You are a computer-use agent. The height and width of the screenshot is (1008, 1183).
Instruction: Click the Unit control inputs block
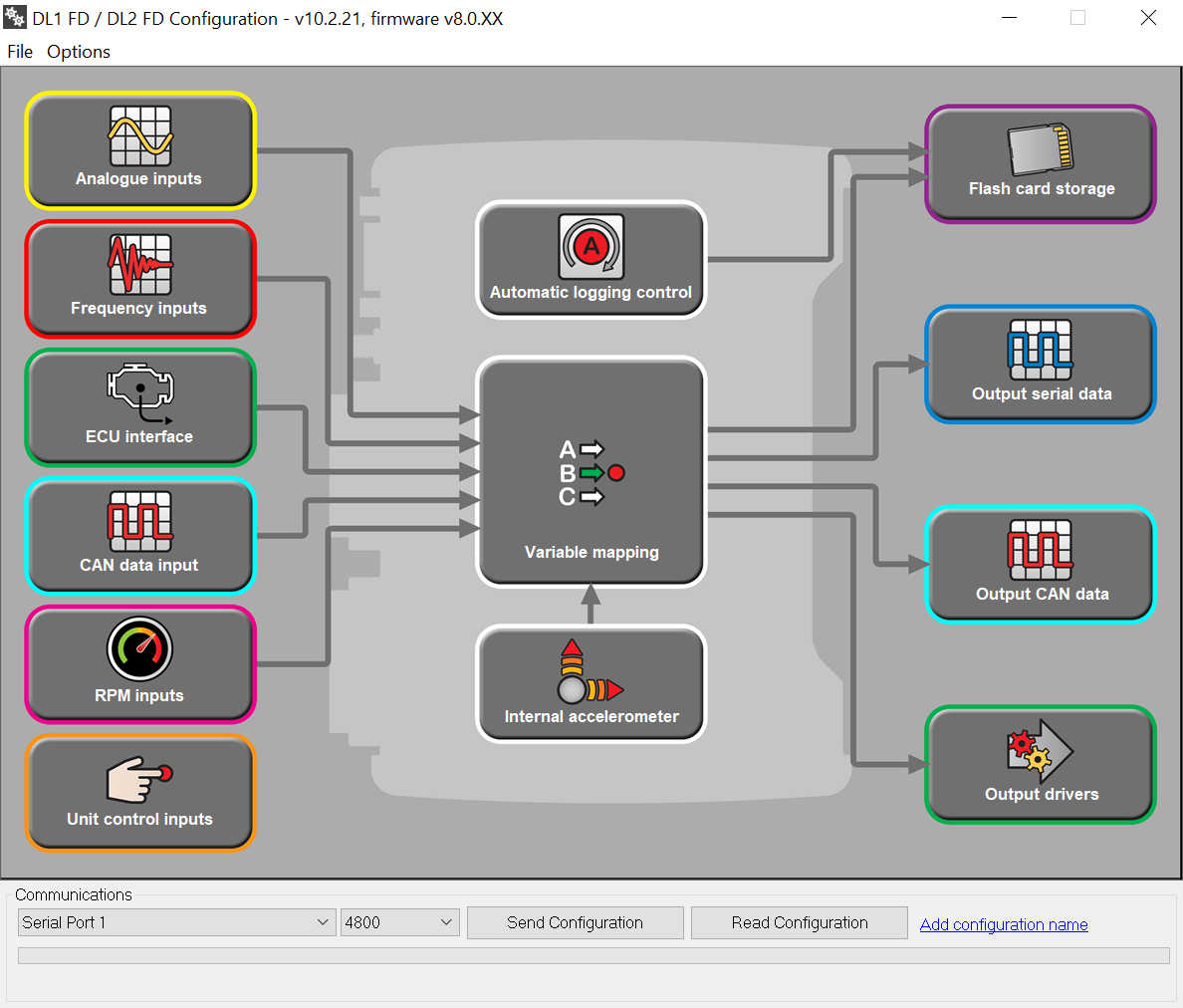point(139,793)
